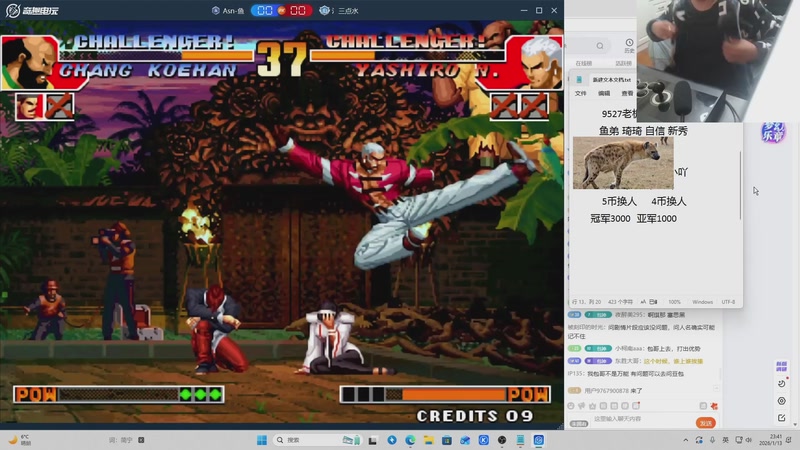
Task: Open the clock showing 23:41
Action: [x=772, y=440]
